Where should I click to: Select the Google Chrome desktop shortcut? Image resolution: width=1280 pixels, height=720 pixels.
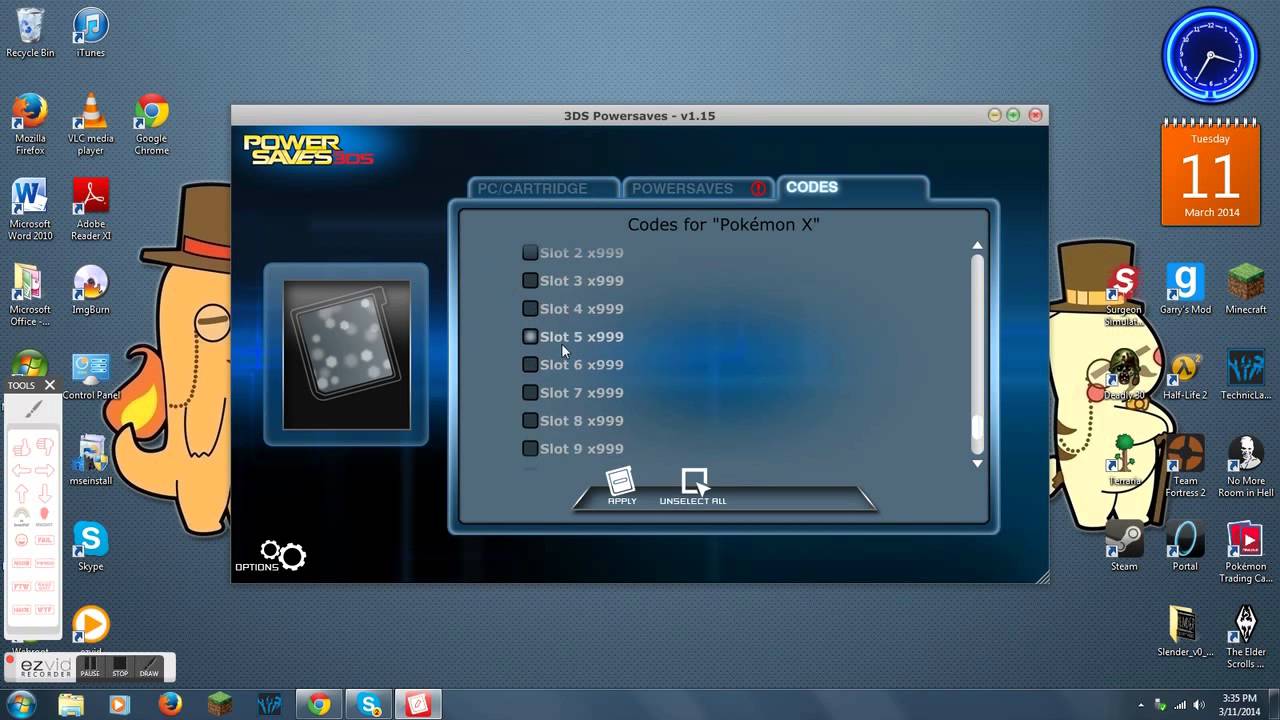click(x=152, y=124)
